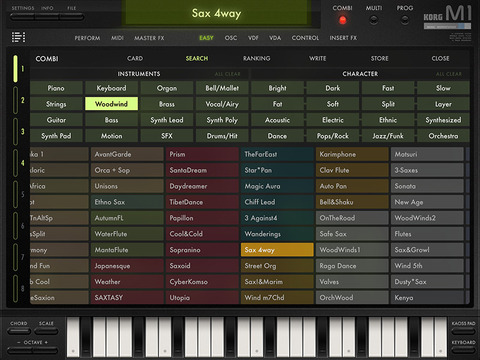Open the MASTER FX tab
This screenshot has height=360, width=480.
(149, 38)
